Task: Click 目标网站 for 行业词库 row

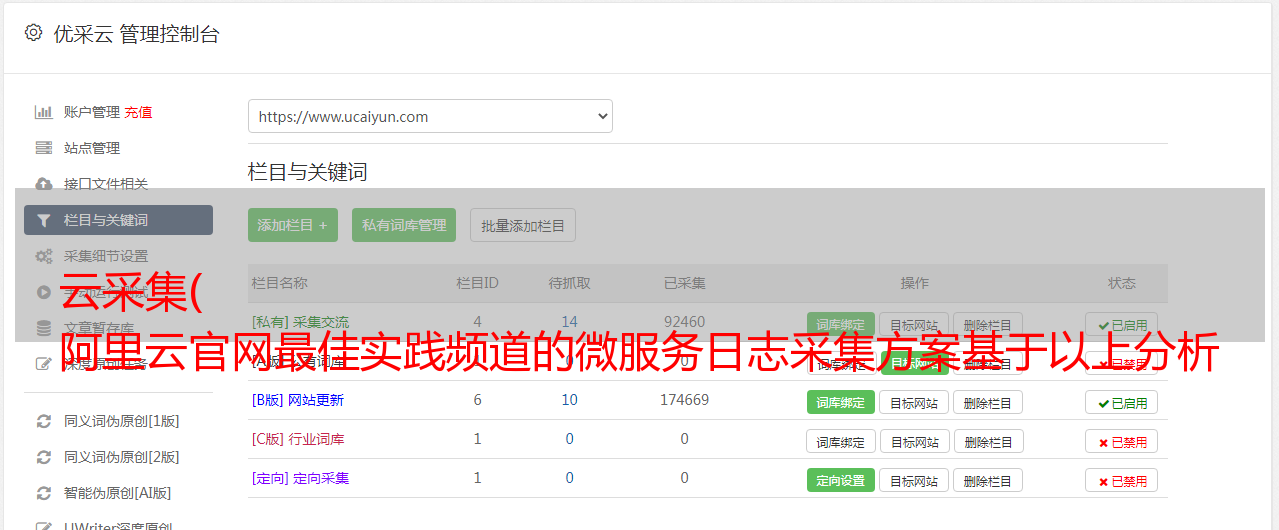Action: pyautogui.click(x=914, y=441)
